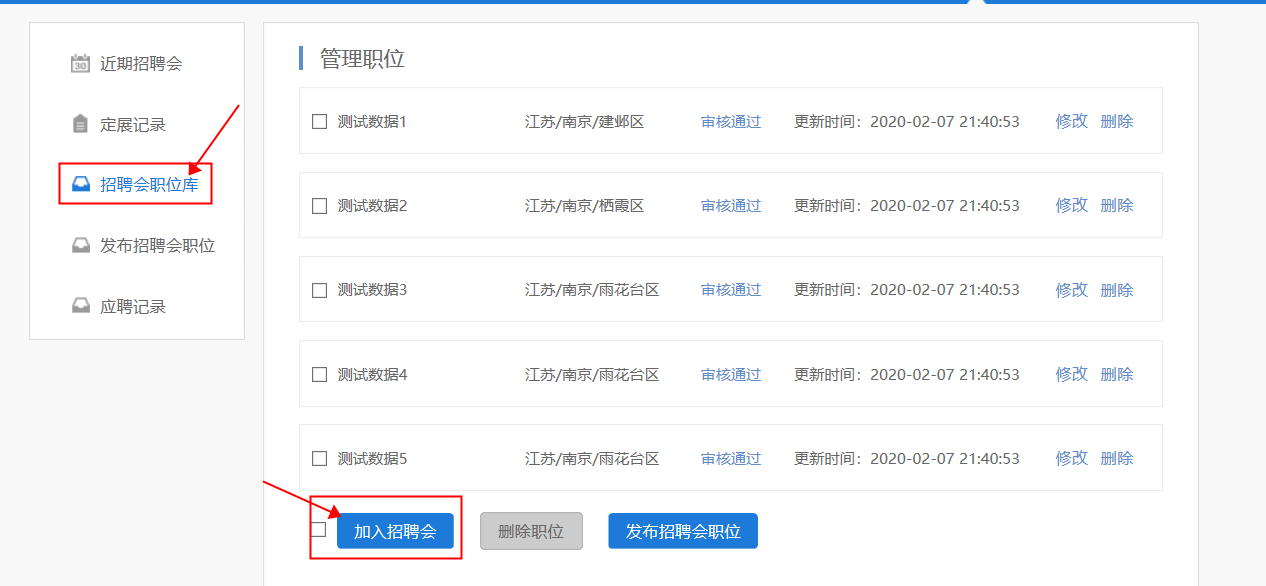Click 删除 link for 测试数据5

pos(1117,457)
